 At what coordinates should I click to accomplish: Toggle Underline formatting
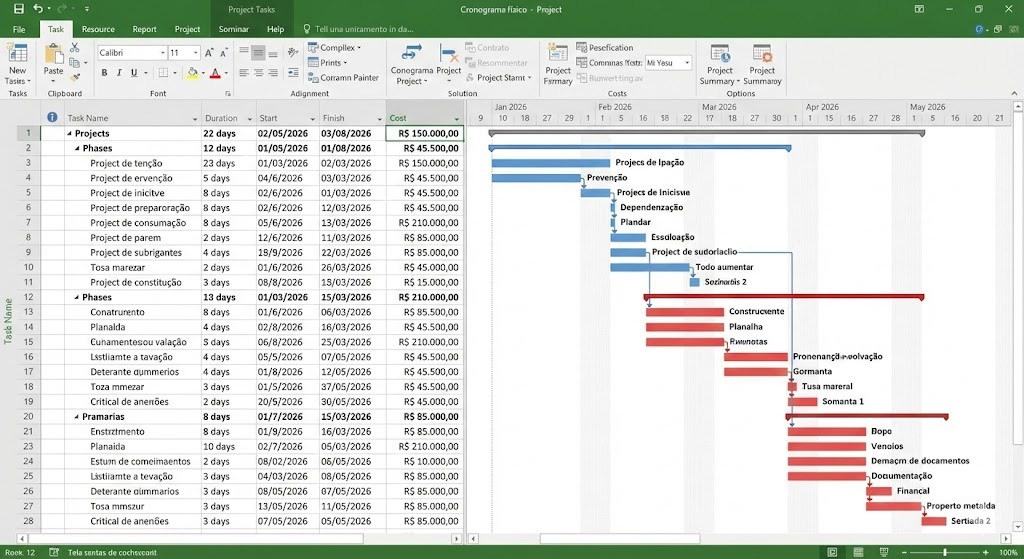coord(133,73)
